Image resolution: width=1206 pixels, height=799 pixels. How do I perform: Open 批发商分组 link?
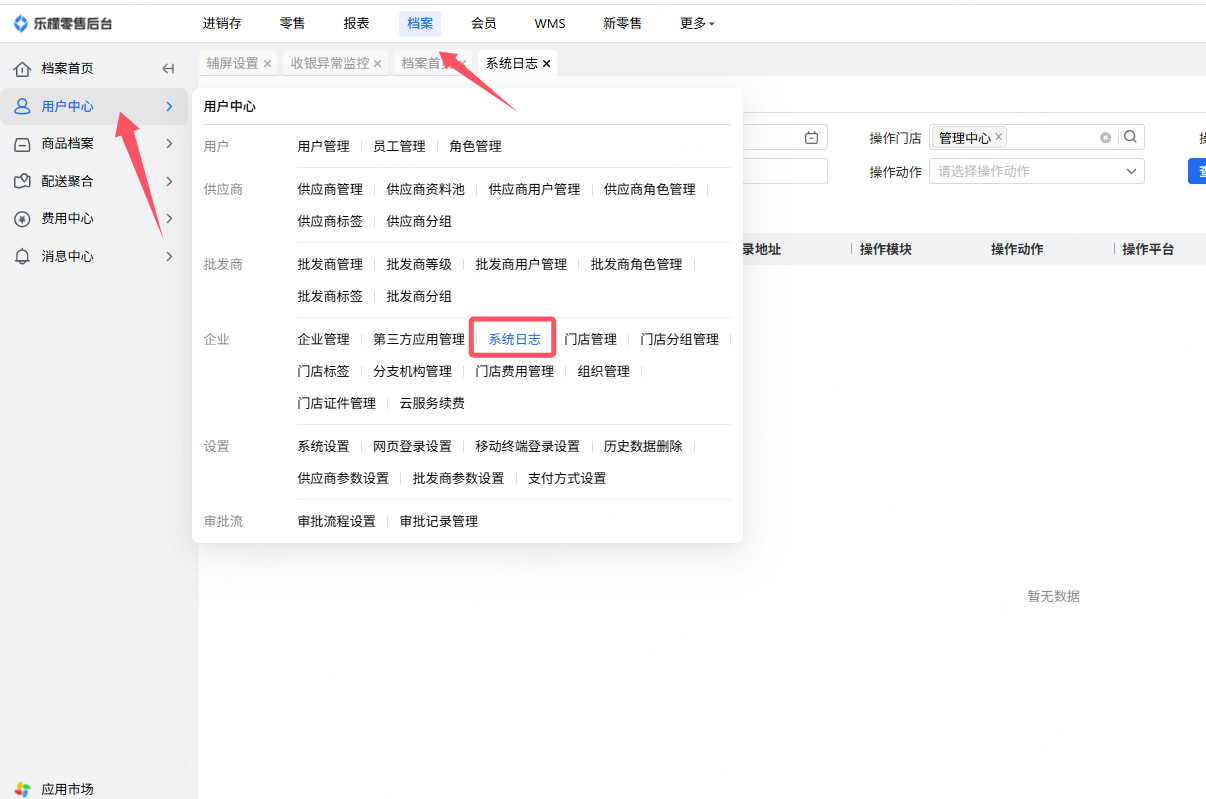[x=419, y=296]
